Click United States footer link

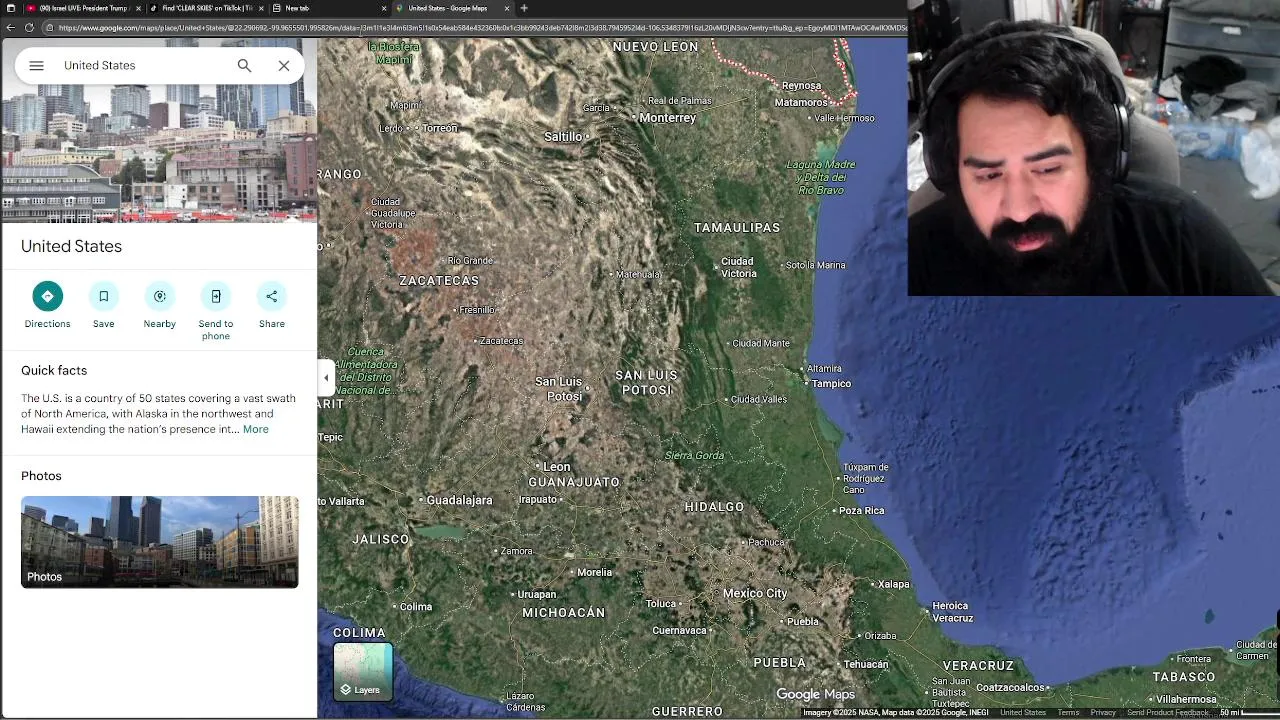point(1023,712)
